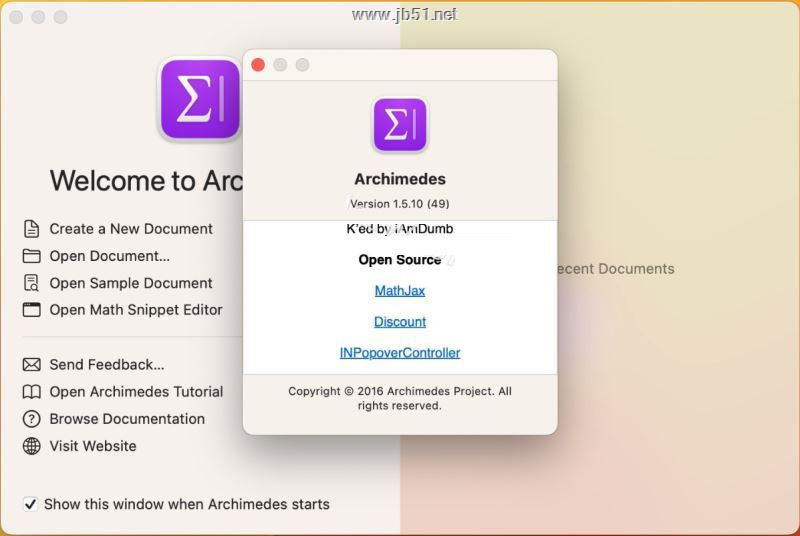800x536 pixels.
Task: Uncheck Show this window when Archimedes starts
Action: point(31,504)
